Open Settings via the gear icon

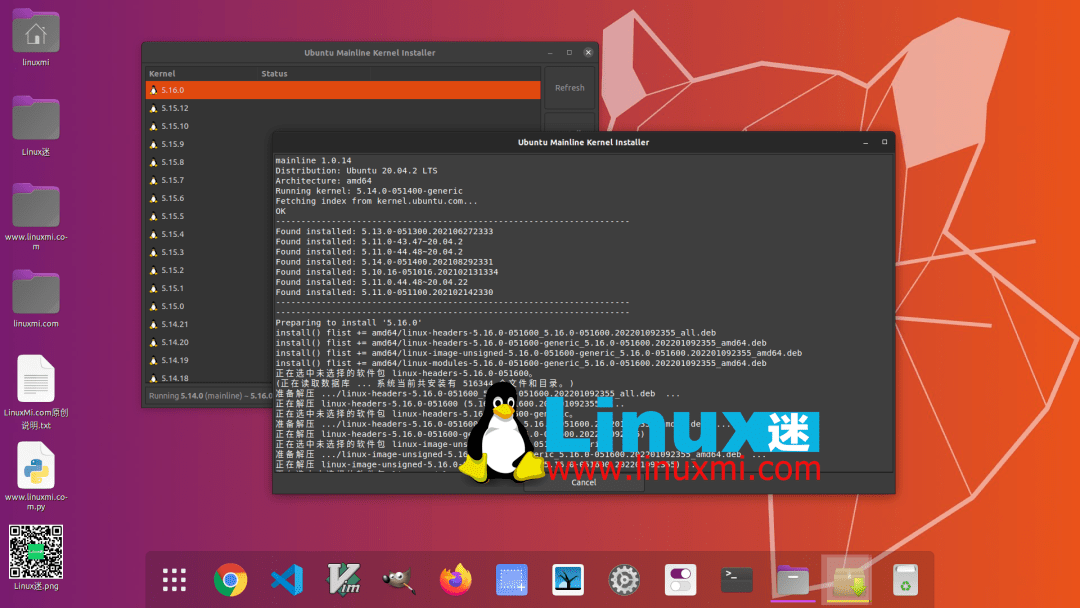click(x=624, y=580)
